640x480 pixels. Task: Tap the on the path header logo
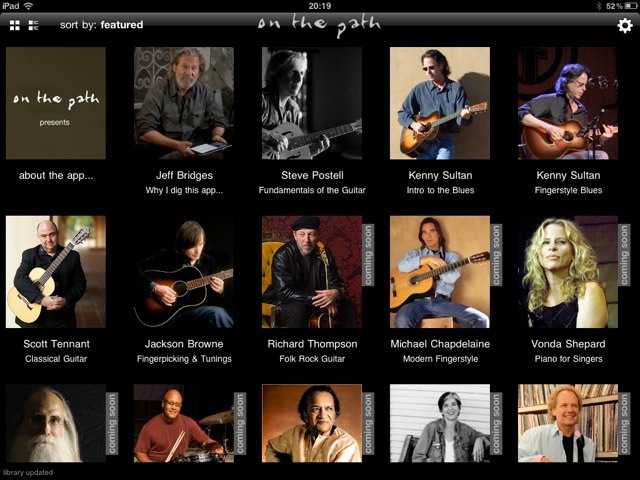click(x=319, y=25)
